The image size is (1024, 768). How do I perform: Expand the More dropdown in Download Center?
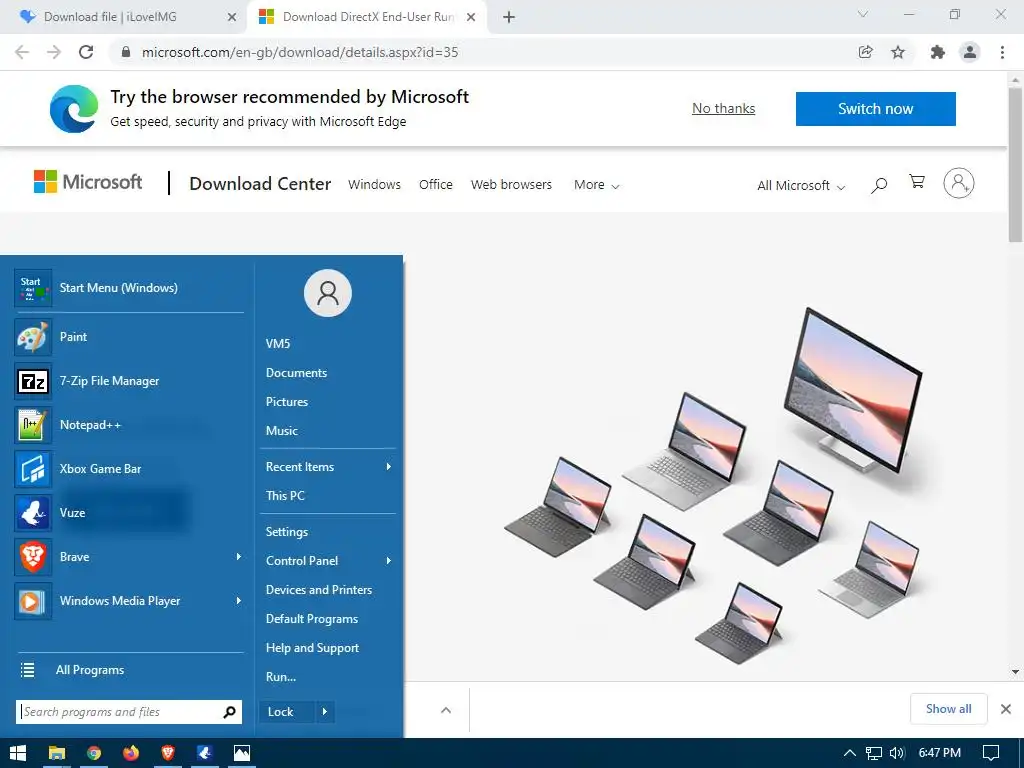(x=596, y=185)
